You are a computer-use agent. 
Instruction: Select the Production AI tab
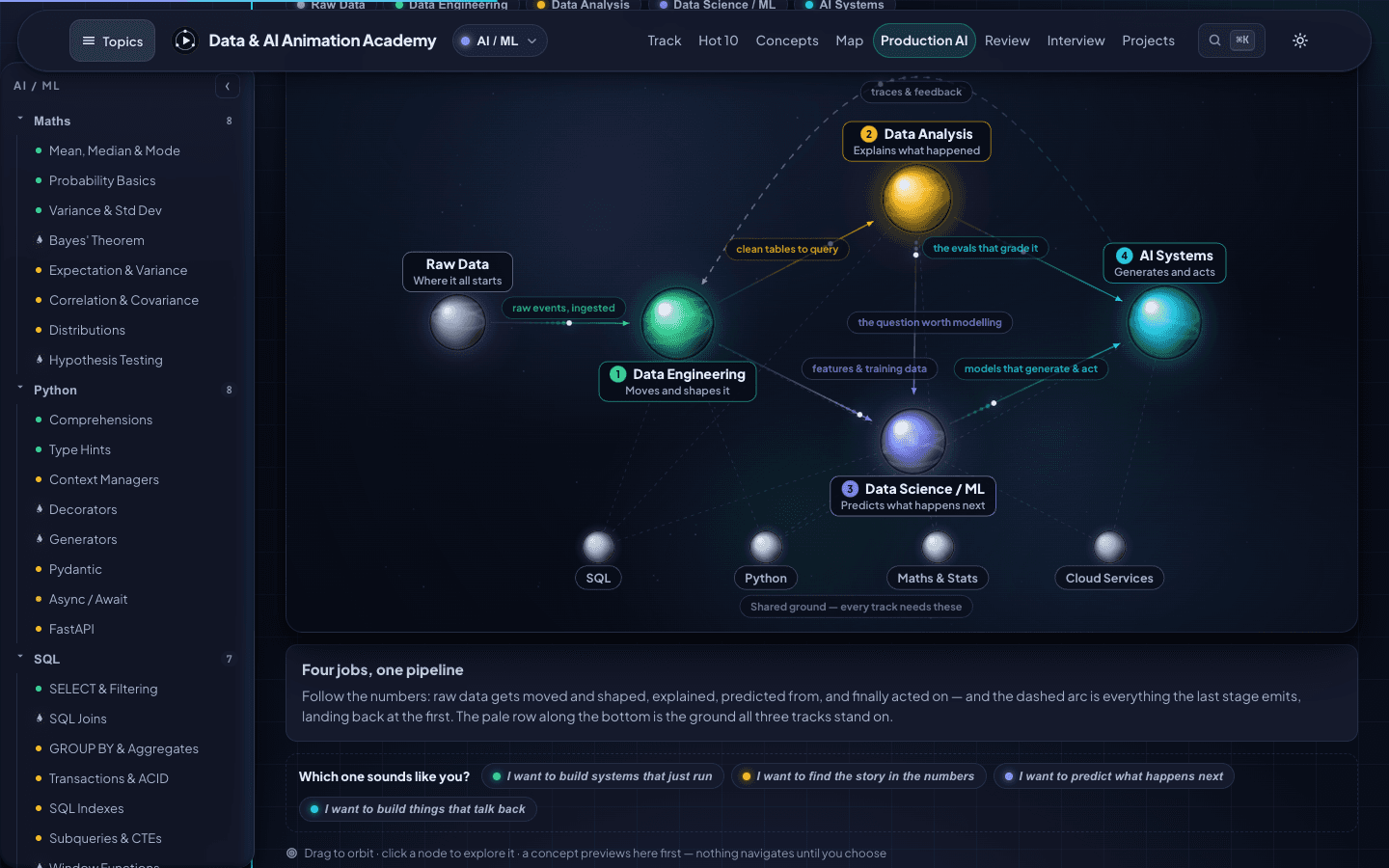[x=924, y=41]
